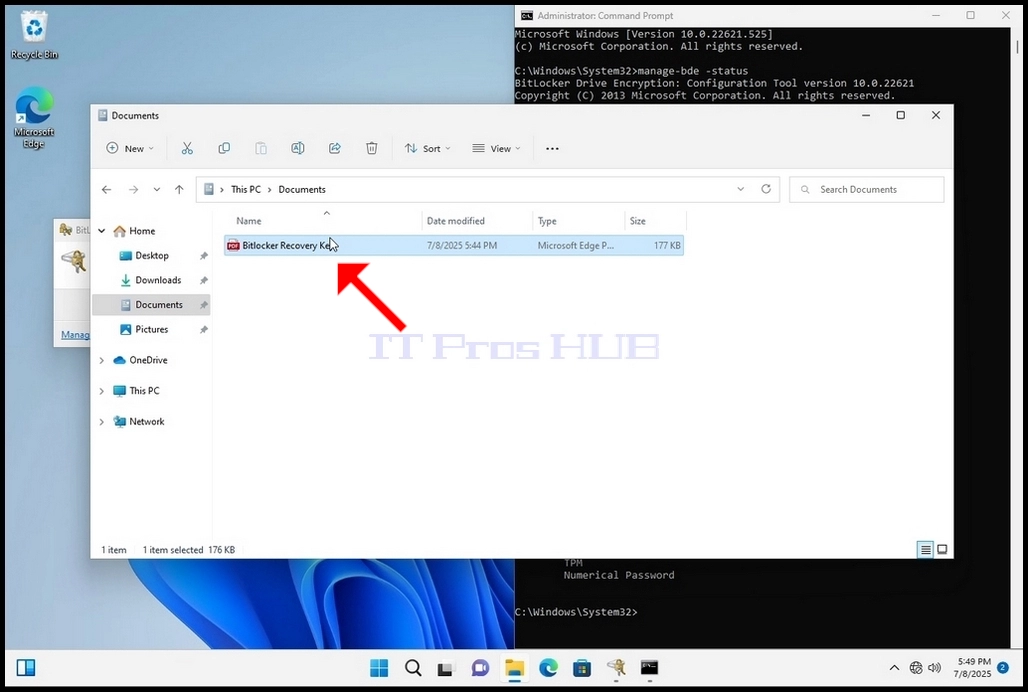This screenshot has height=692, width=1028.
Task: Open the Sort dropdown menu
Action: coord(427,149)
